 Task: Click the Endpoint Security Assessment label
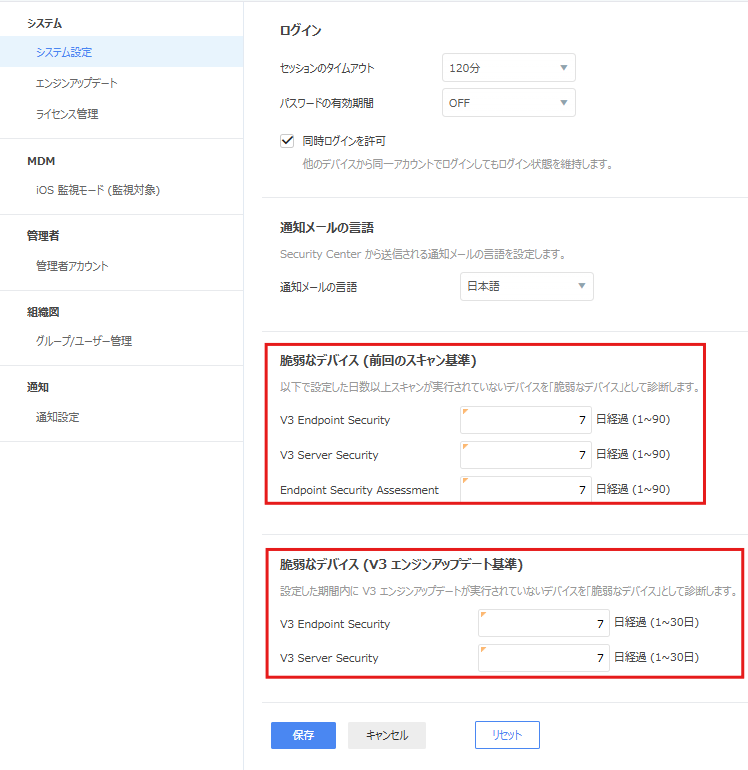tap(360, 490)
